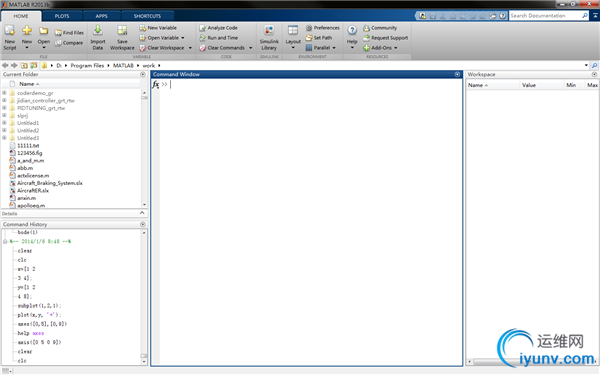This screenshot has height=375, width=600.
Task: Create a New Script
Action: tap(10, 38)
